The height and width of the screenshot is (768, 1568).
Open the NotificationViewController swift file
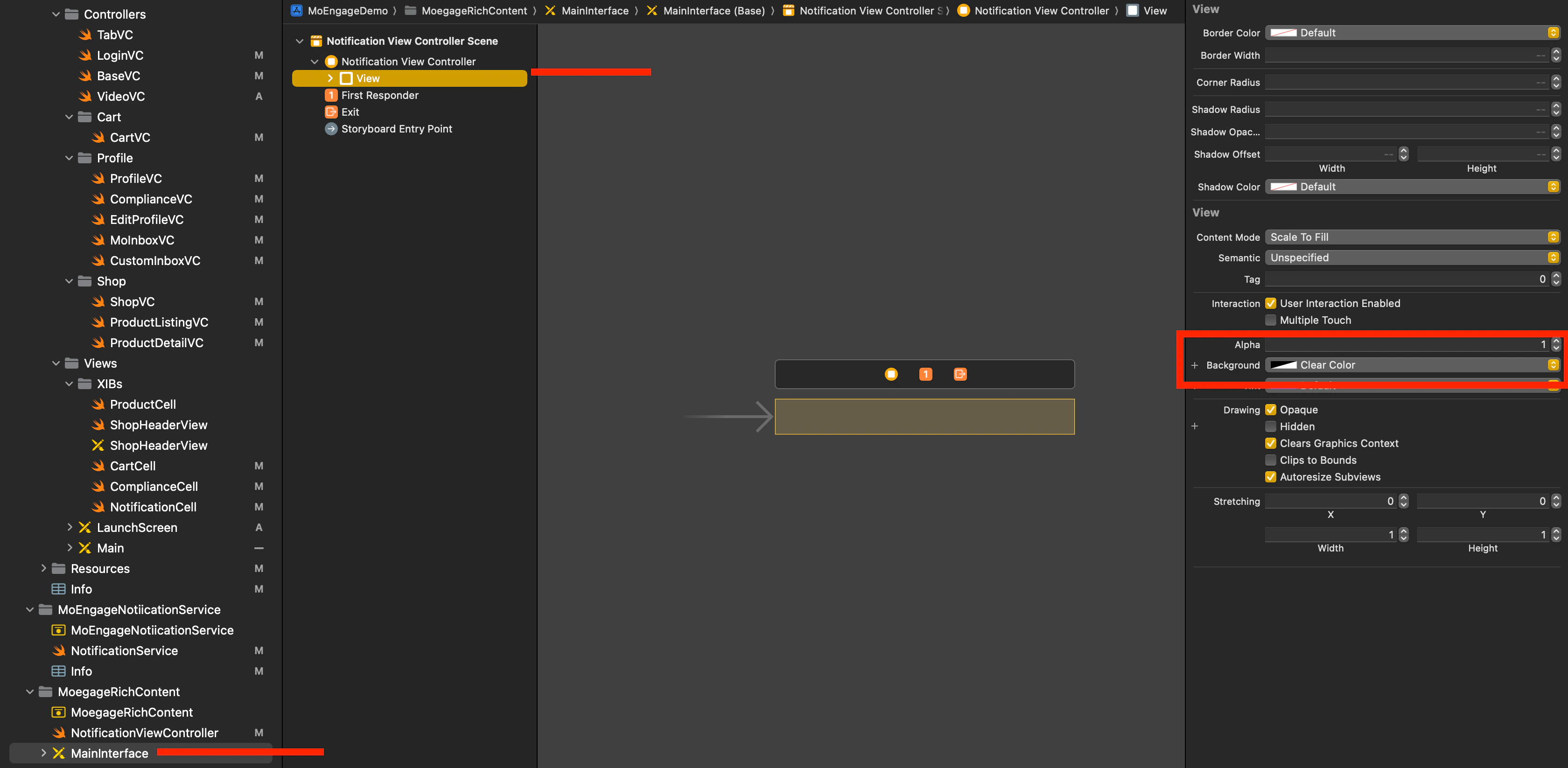144,733
